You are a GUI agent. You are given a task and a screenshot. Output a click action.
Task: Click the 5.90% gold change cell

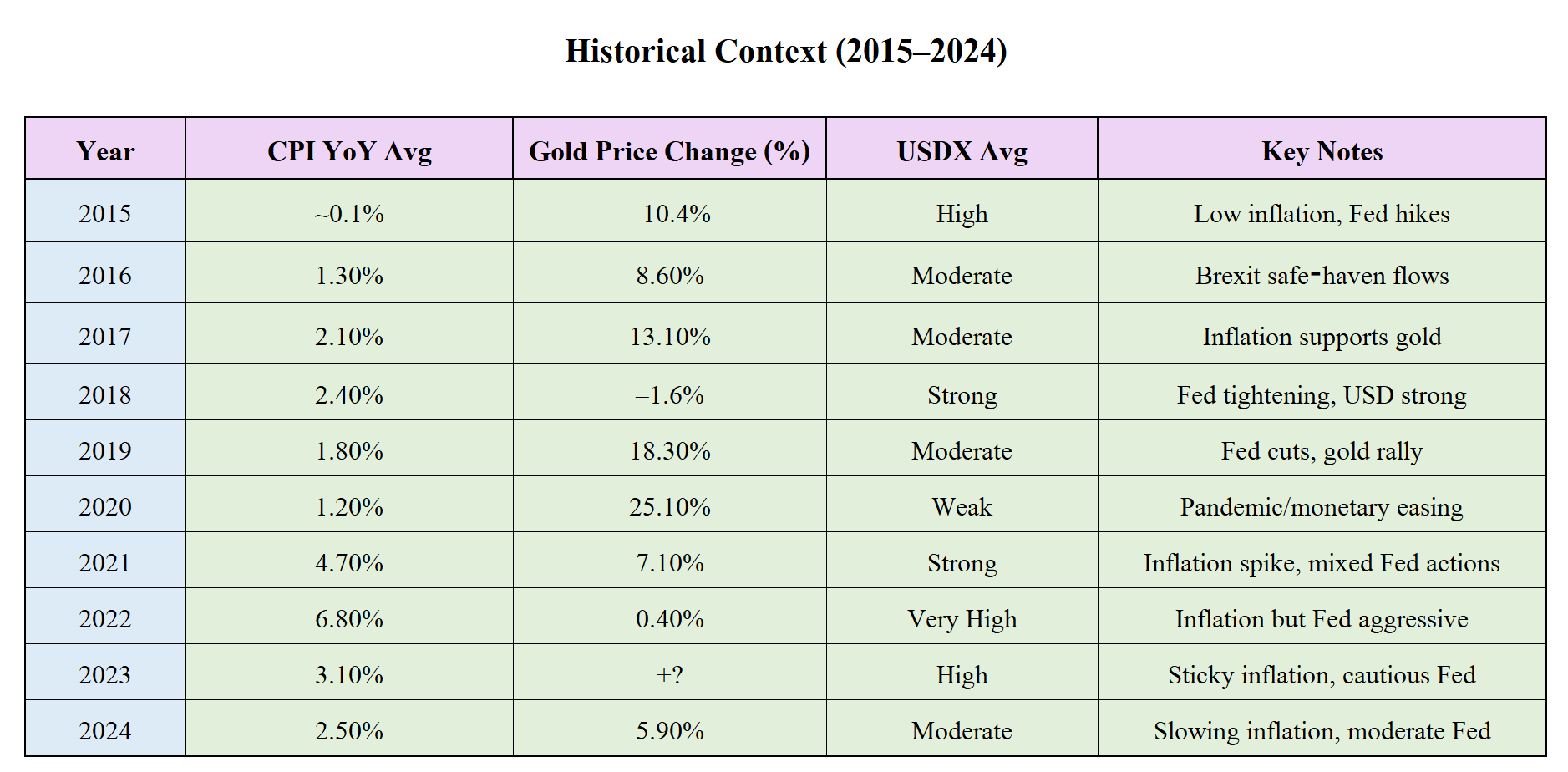pyautogui.click(x=670, y=730)
